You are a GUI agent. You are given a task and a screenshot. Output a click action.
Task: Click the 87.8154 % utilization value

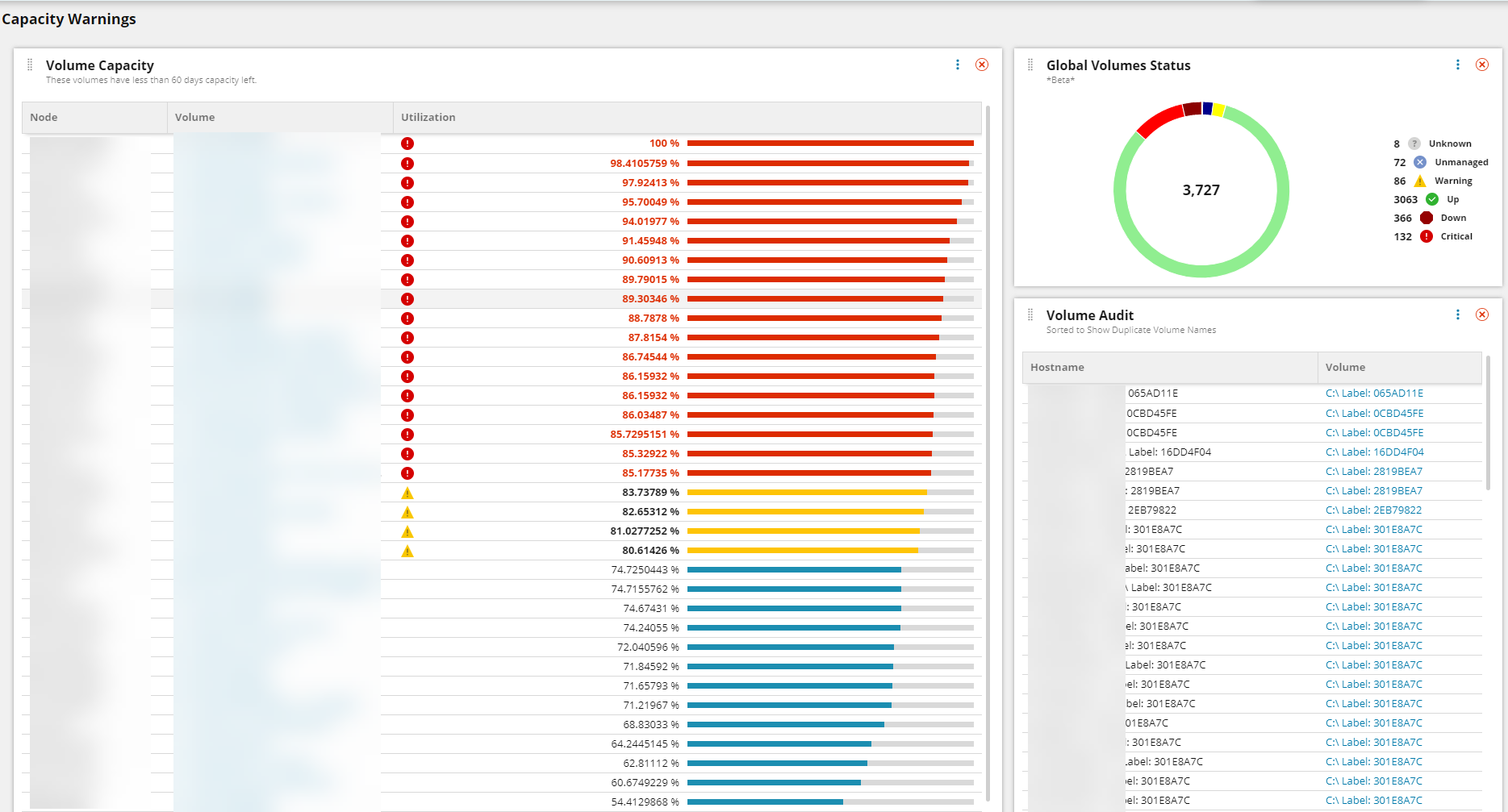(x=654, y=338)
